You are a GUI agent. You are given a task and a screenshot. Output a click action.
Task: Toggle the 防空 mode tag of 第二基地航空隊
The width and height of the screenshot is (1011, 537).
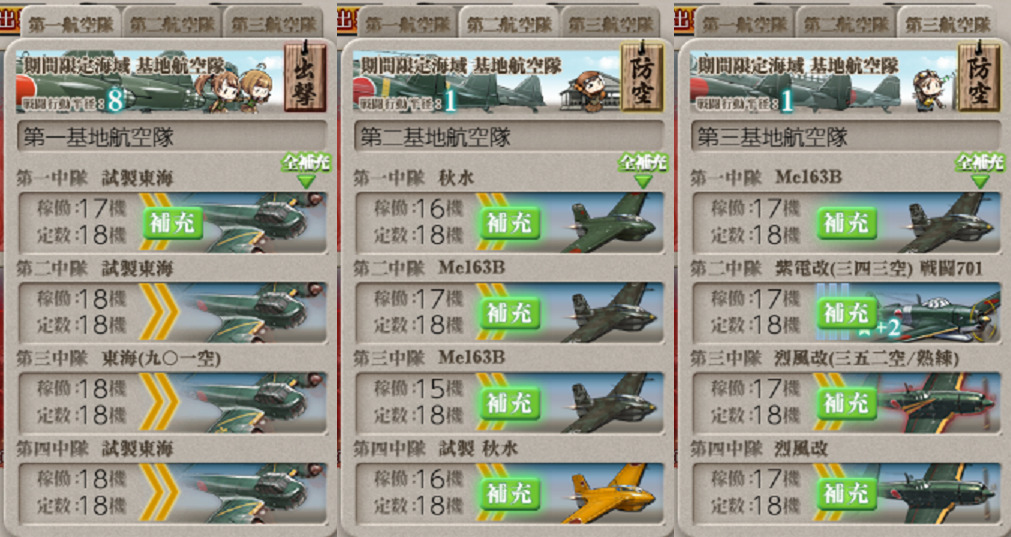coord(642,76)
